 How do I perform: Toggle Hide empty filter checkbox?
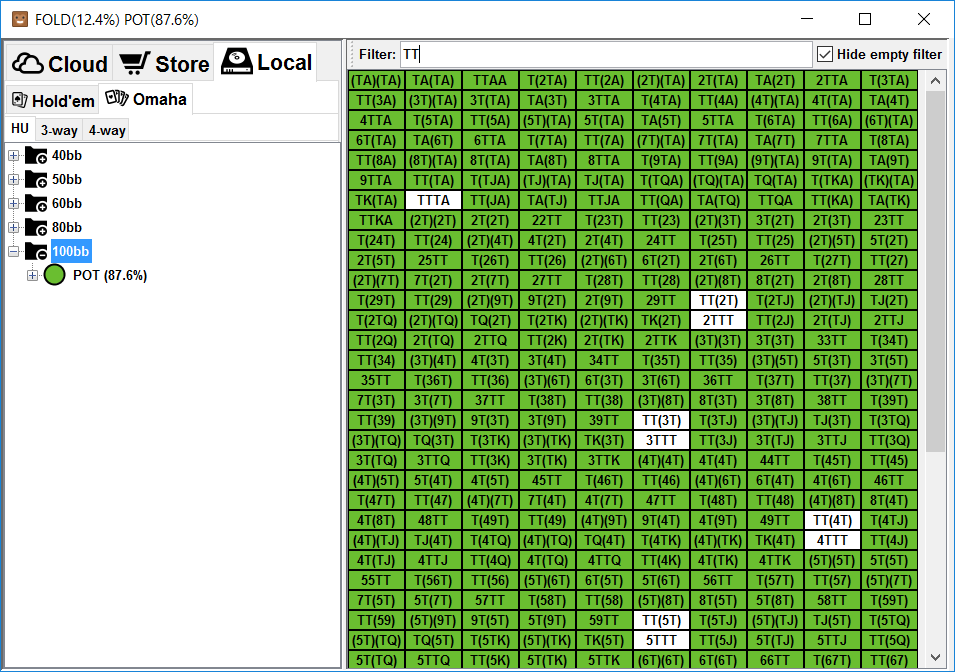[825, 54]
